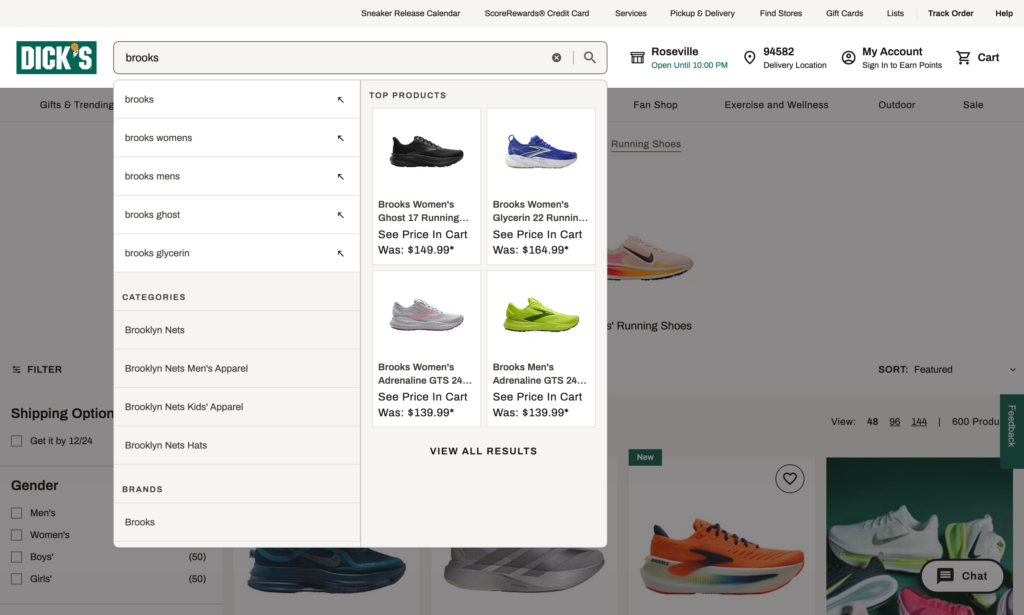Click arrow icon beside 'brooks ghost'
Viewport: 1024px width, 615px height.
(340, 215)
